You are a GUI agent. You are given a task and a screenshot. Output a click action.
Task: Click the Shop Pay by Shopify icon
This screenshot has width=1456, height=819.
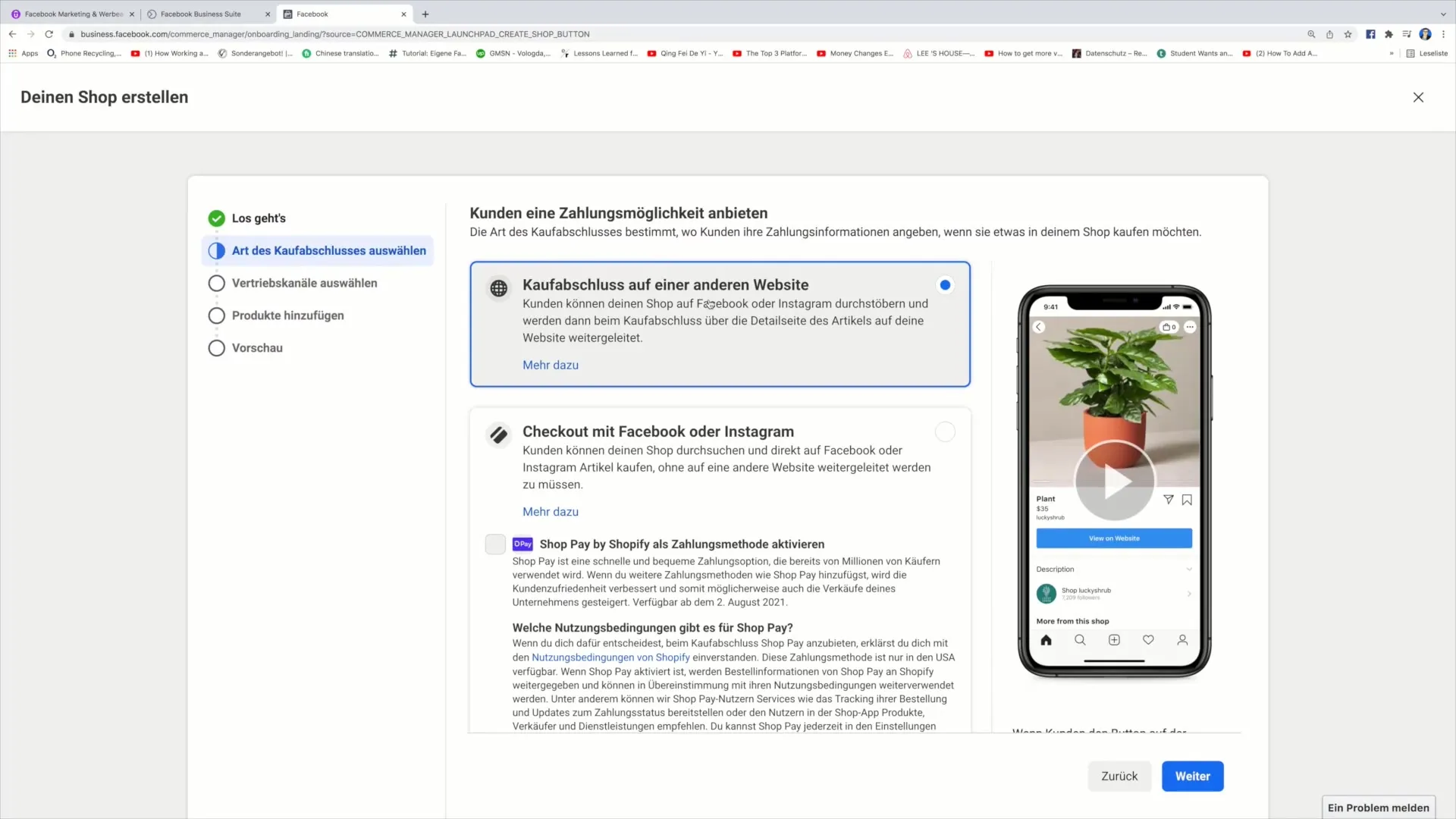523,544
